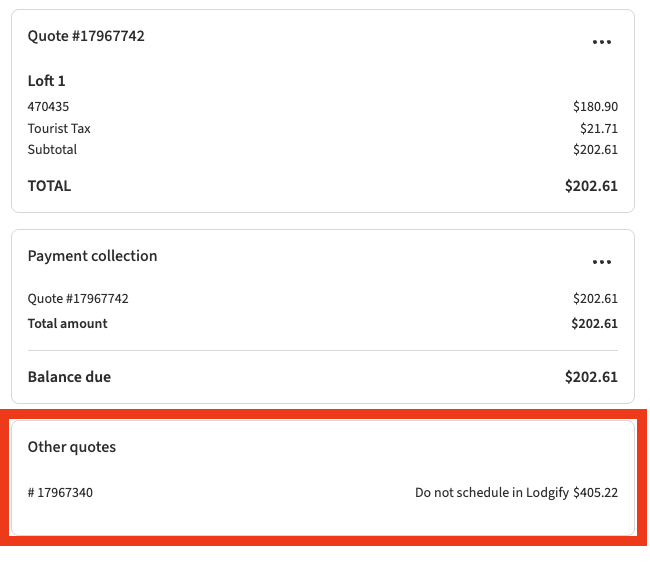Click Do not schedule in Lodgify $405.22
The height and width of the screenshot is (562, 650).
[516, 492]
